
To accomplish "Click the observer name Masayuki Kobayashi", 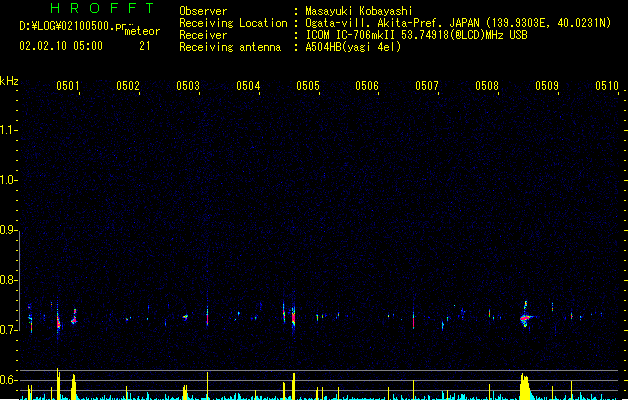I will tap(359, 11).
